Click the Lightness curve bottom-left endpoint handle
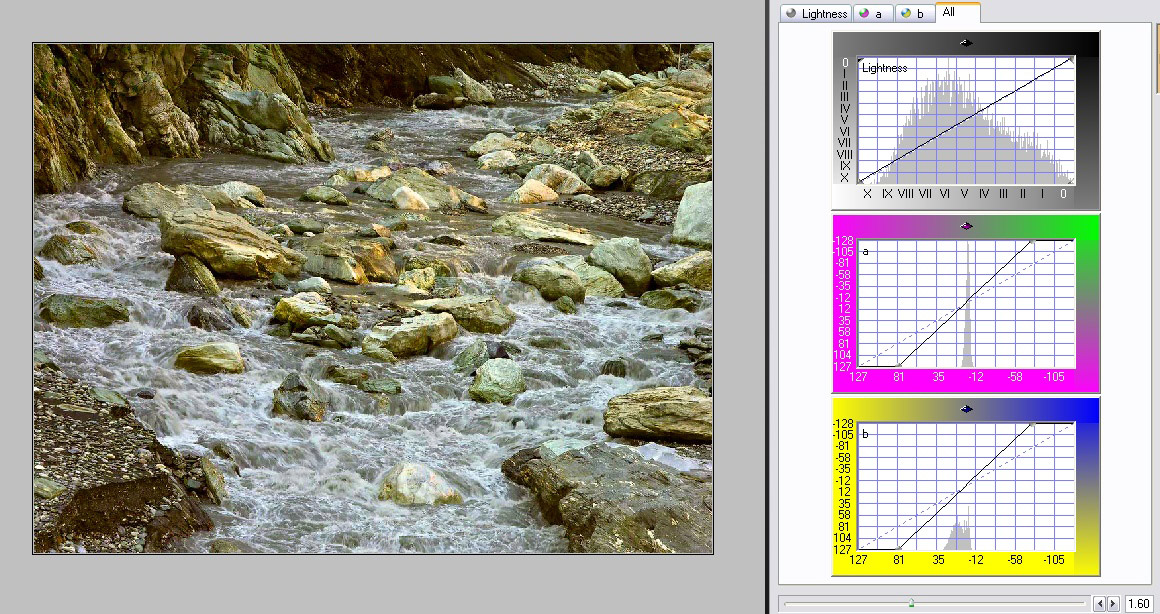 tap(861, 181)
